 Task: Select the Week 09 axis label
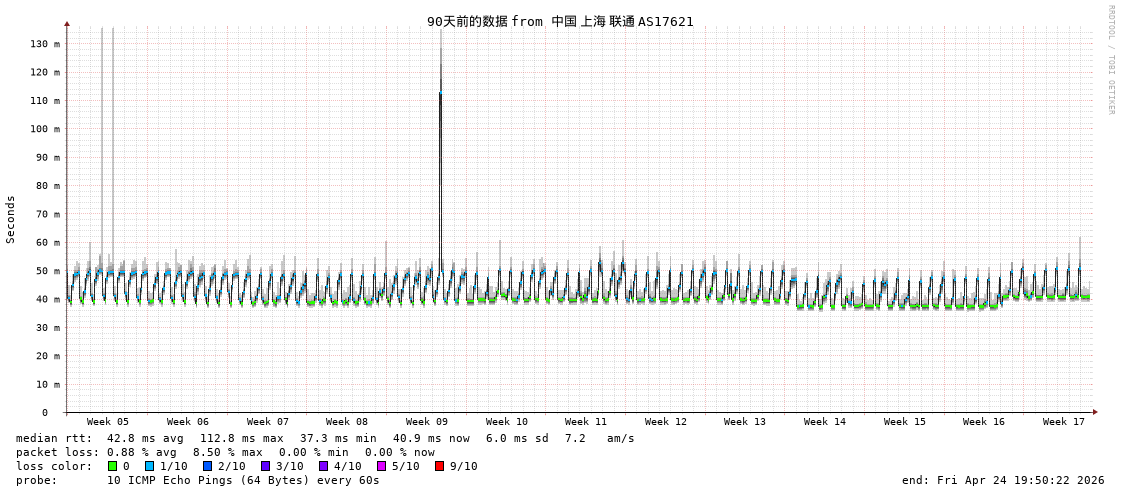[x=427, y=422]
